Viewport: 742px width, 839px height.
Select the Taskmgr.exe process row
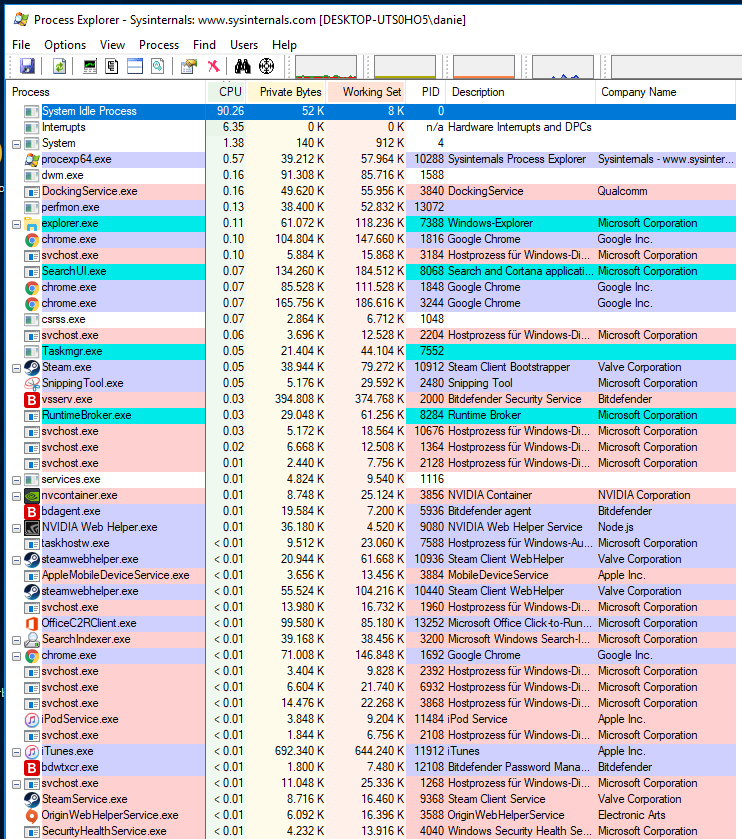pos(371,352)
